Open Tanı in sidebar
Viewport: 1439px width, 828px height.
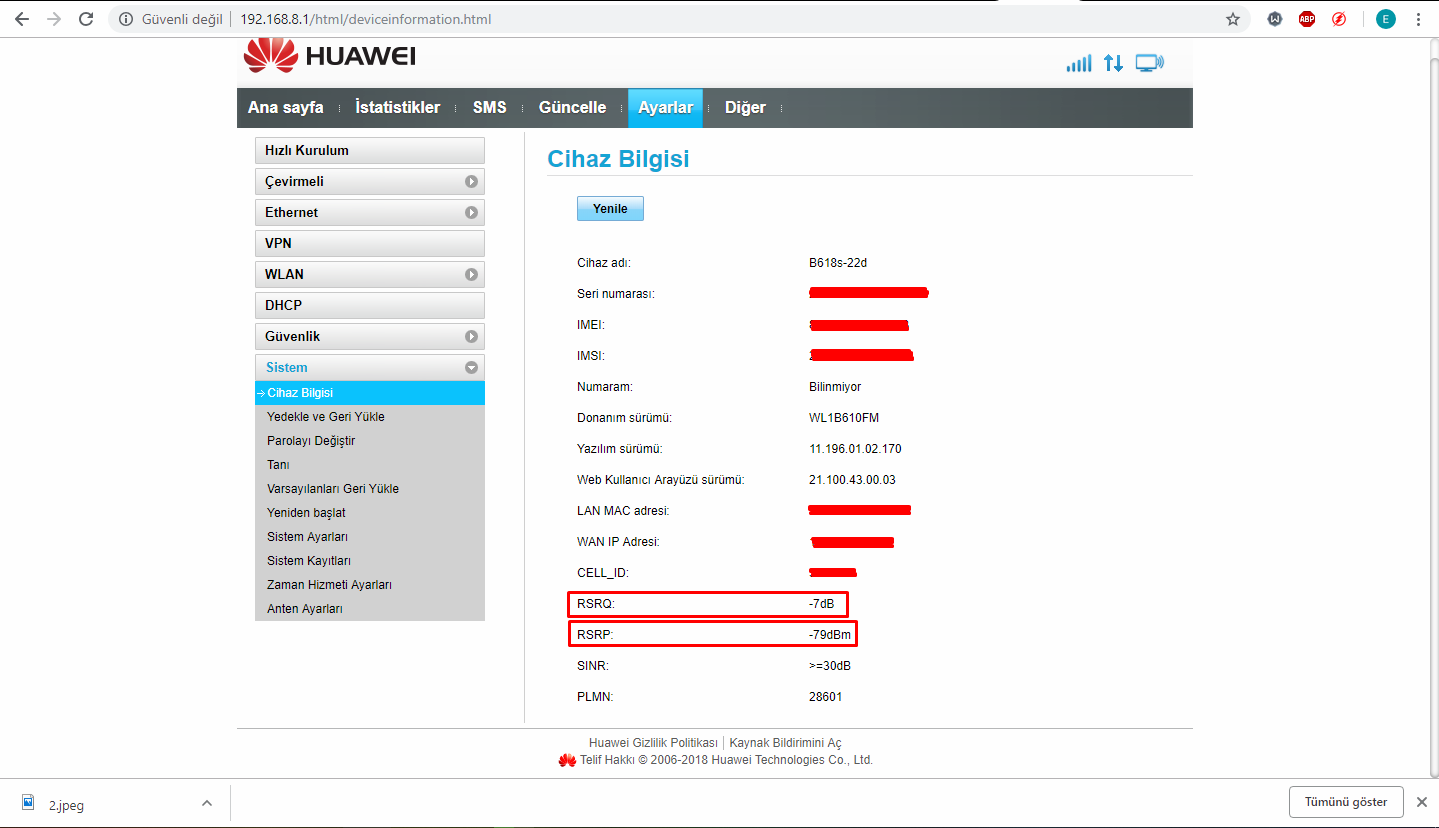278,465
